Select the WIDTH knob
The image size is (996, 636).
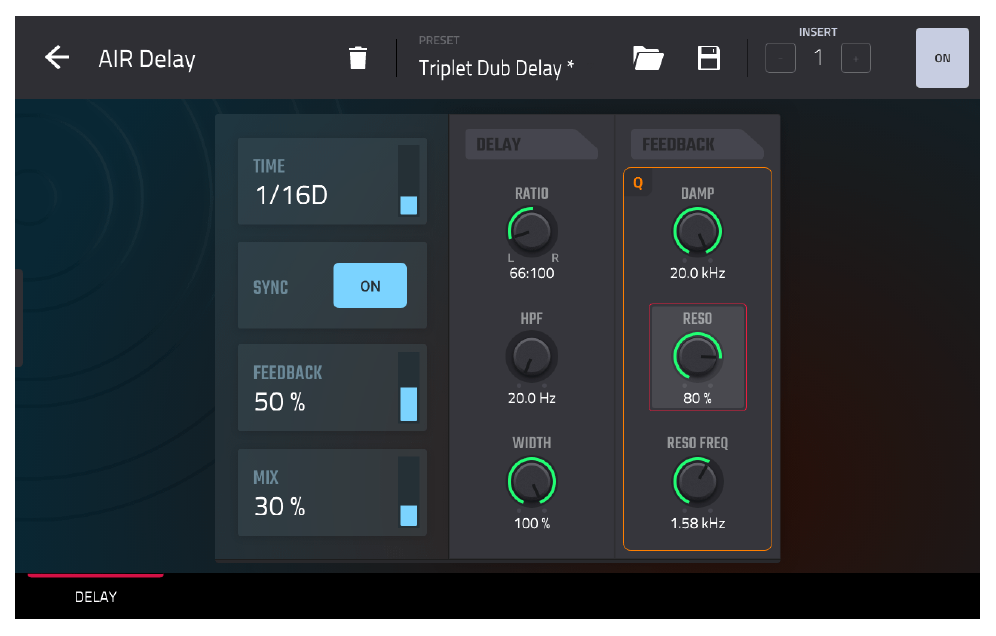click(532, 482)
